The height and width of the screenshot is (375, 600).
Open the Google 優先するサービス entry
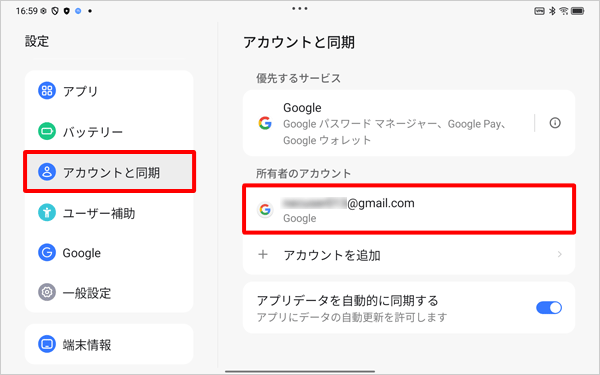click(x=388, y=123)
